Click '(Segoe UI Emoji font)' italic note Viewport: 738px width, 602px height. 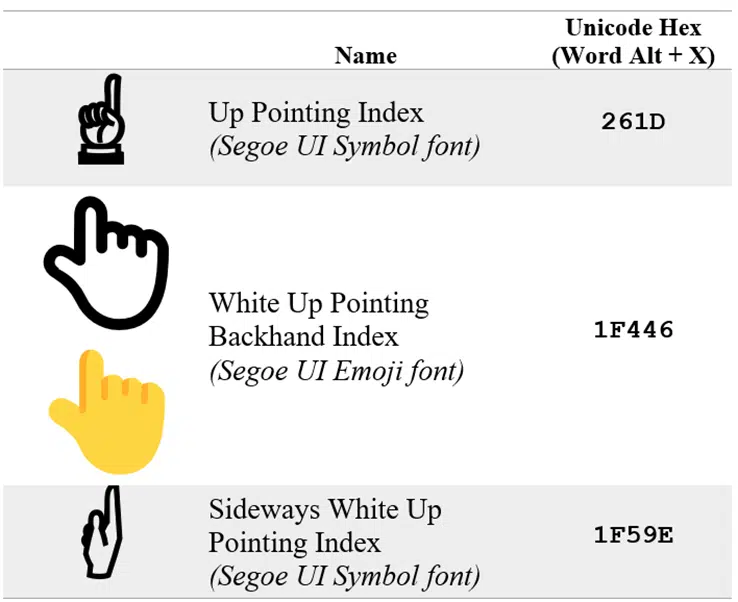[x=337, y=371]
